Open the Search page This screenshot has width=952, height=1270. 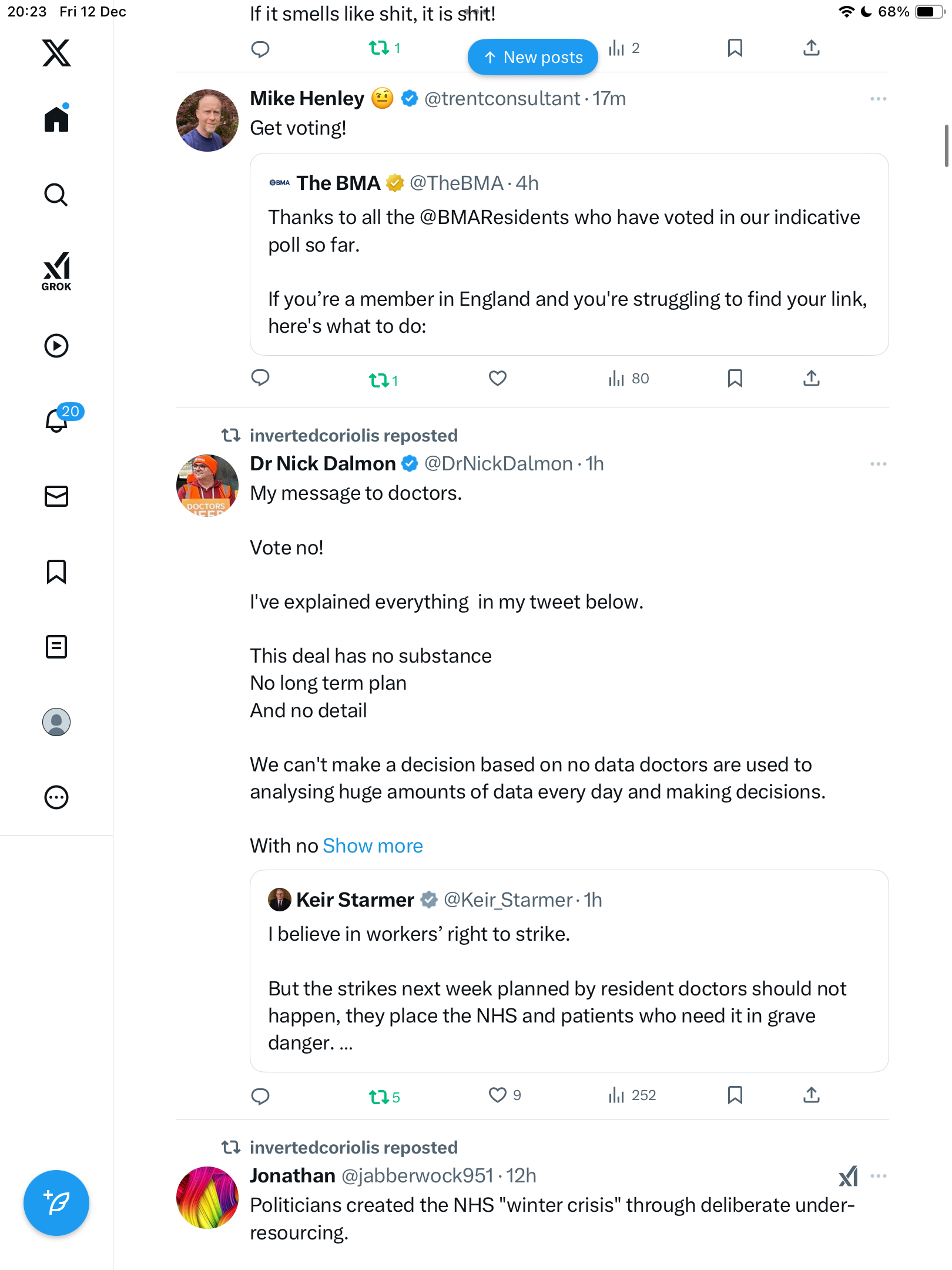(56, 195)
